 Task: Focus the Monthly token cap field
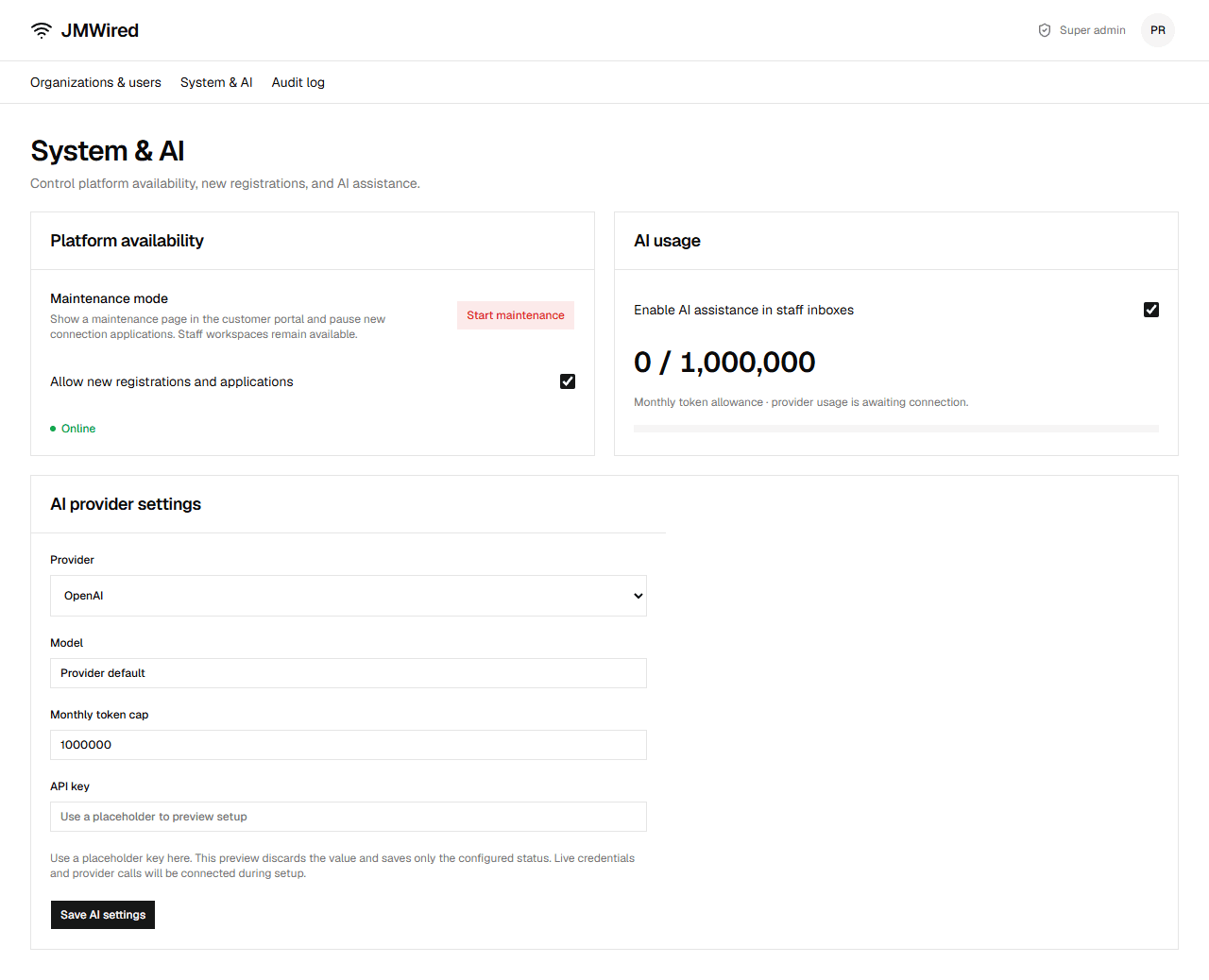[x=349, y=745]
